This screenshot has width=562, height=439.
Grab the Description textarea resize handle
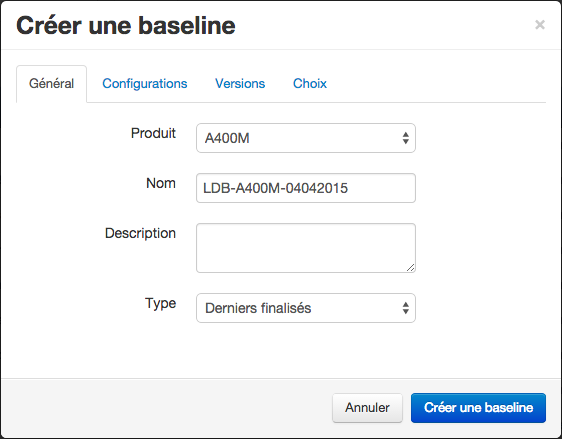point(411,268)
